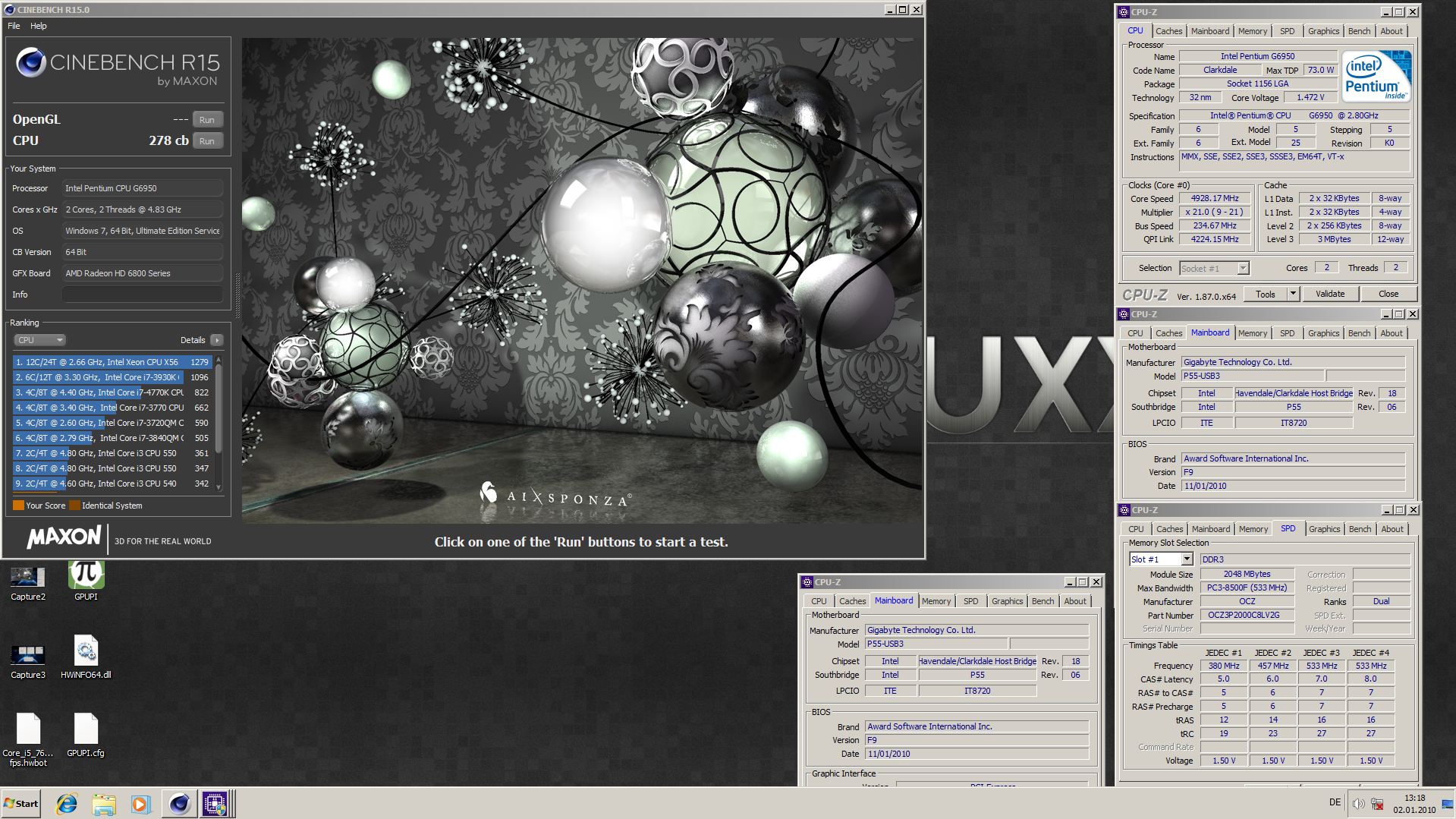Click Core Speed value 4928.17 MHz

click(x=1214, y=198)
